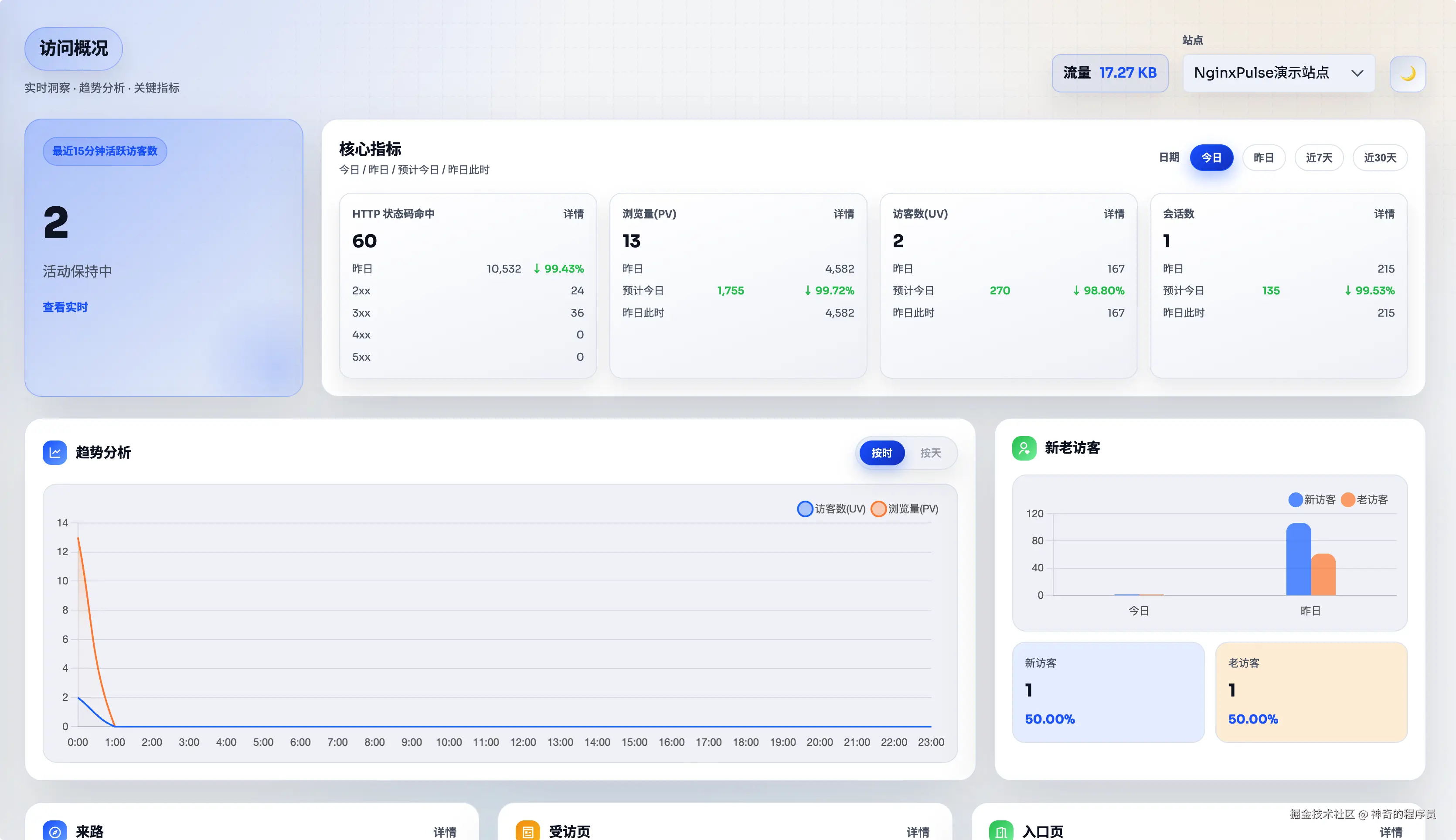Click the 来路 compass icon
The width and height of the screenshot is (1456, 840).
[x=55, y=831]
